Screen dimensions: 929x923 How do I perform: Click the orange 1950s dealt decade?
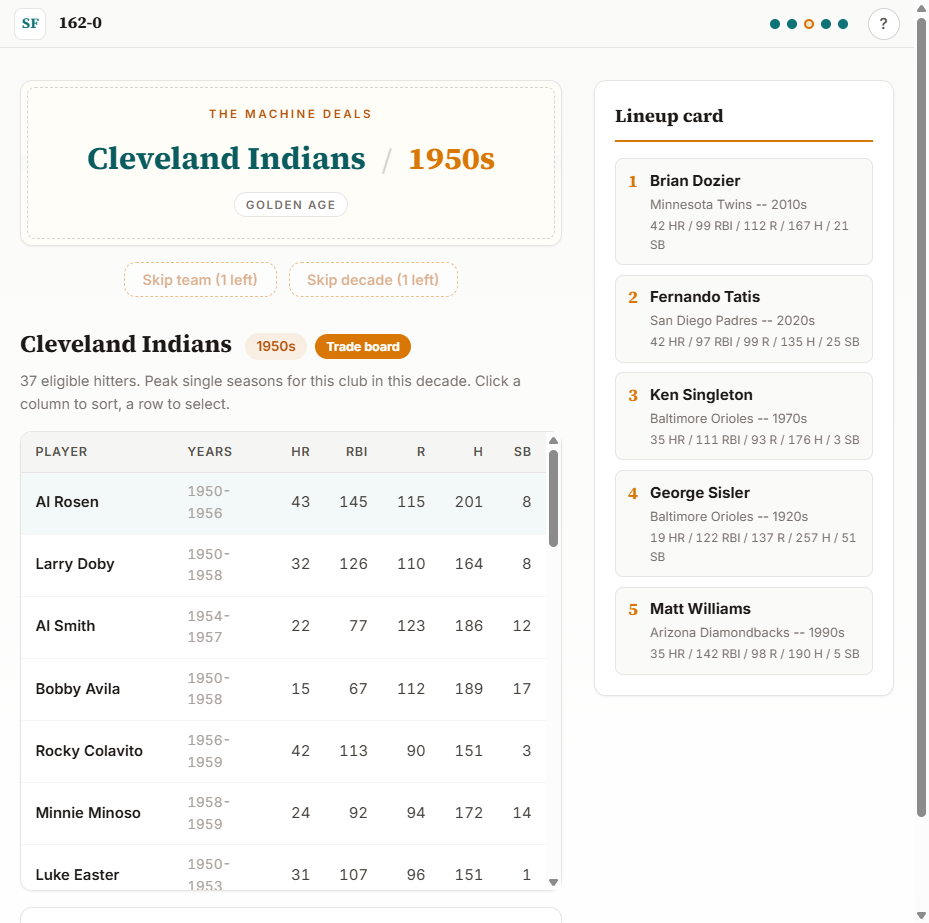[451, 159]
